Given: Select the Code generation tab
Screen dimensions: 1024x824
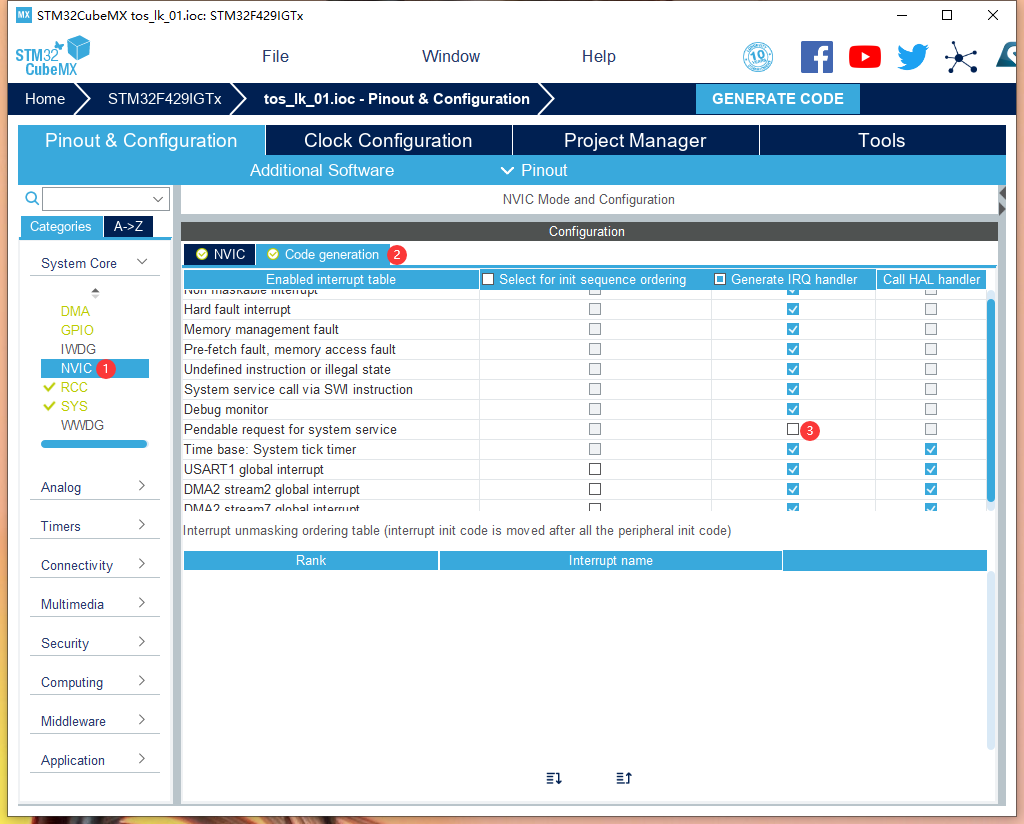Looking at the screenshot, I should click(323, 255).
